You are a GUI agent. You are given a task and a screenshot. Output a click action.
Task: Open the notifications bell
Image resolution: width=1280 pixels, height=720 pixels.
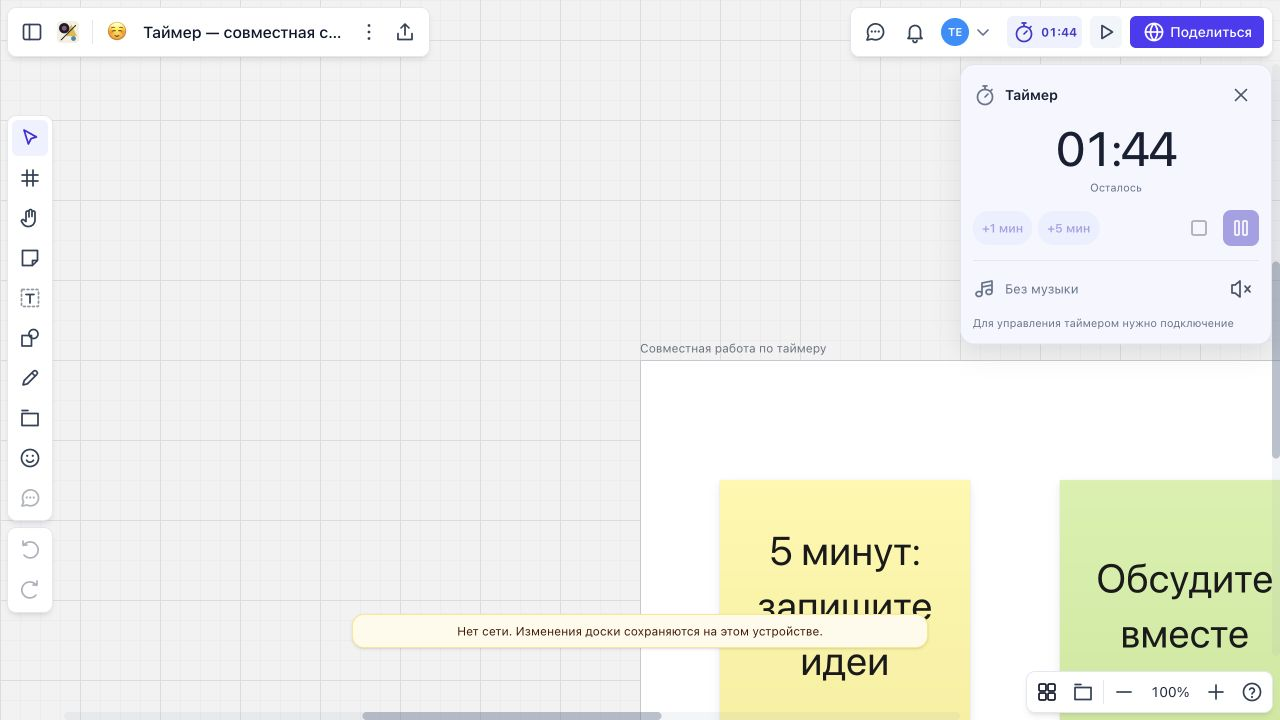point(914,32)
